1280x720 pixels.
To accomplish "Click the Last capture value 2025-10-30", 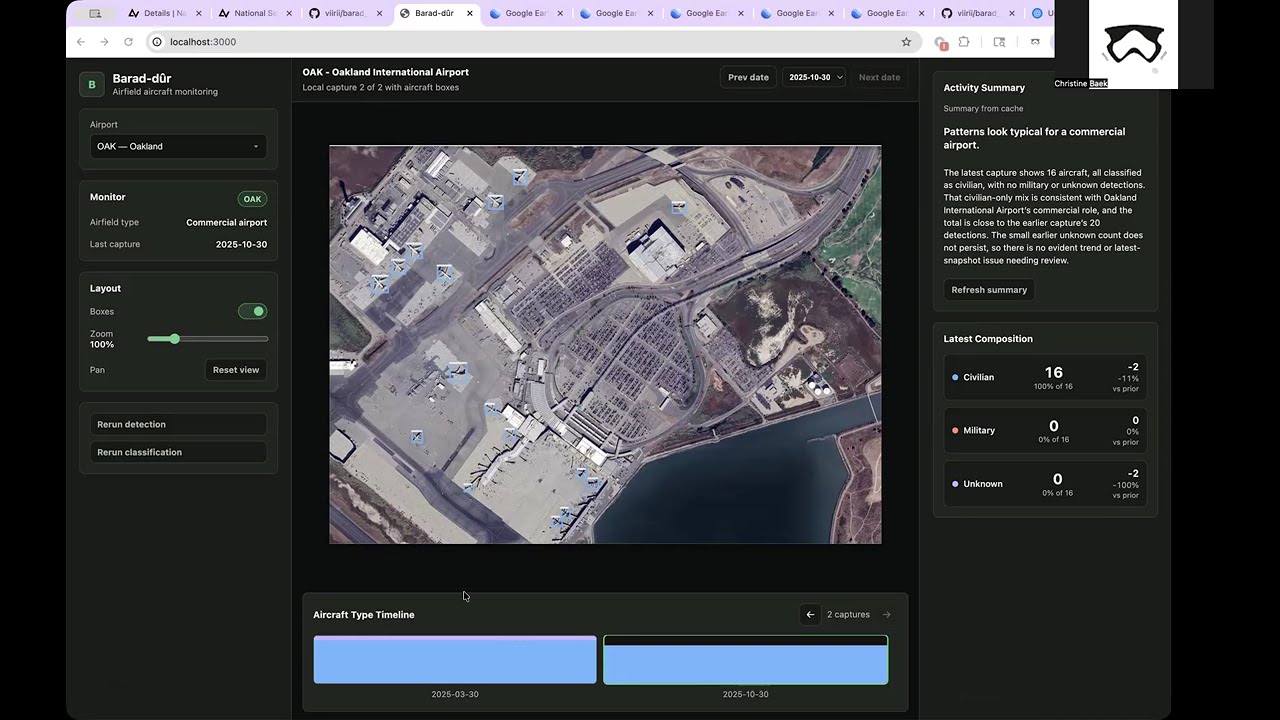I will click(x=241, y=245).
